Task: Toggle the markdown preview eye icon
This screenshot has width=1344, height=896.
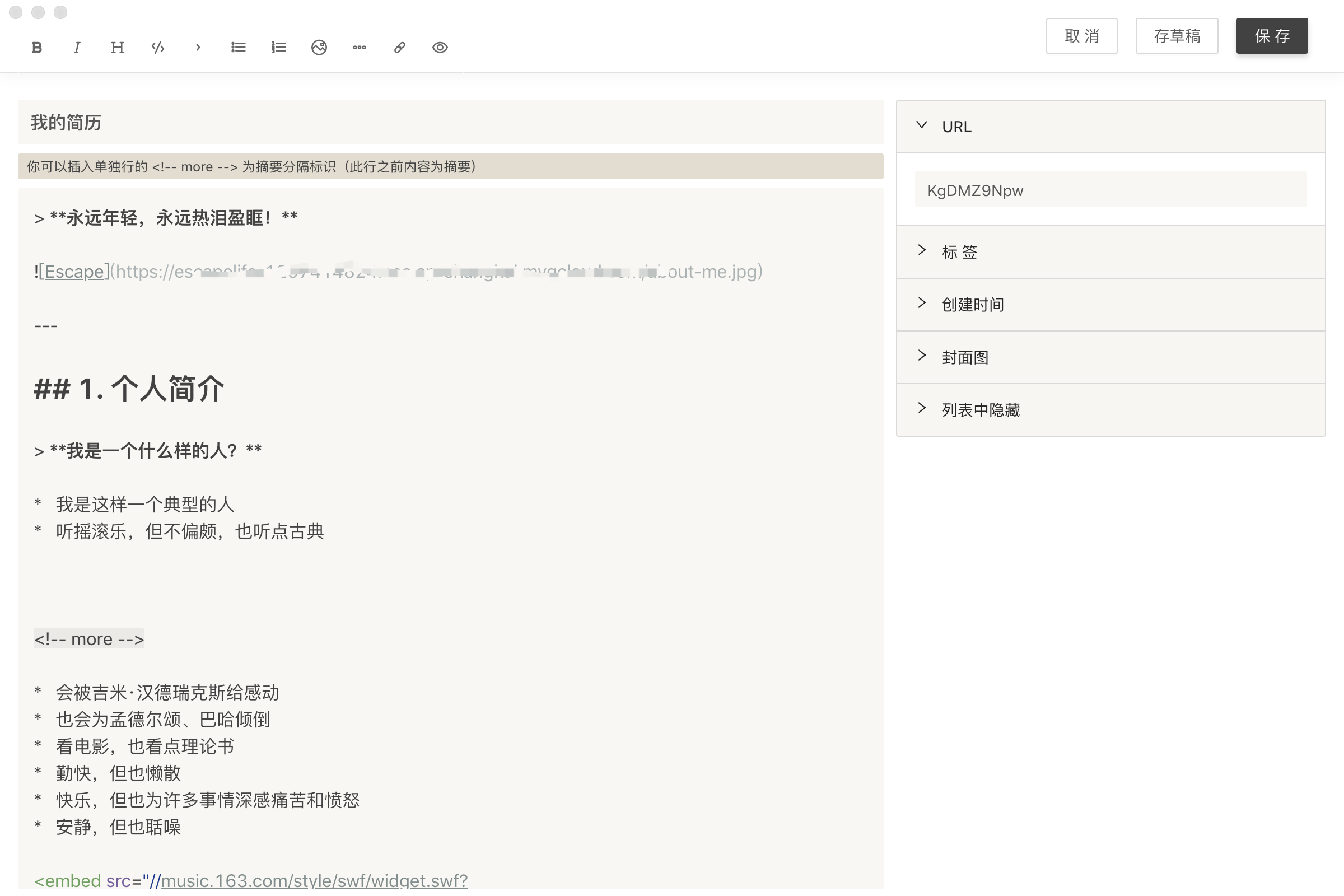Action: click(x=440, y=48)
